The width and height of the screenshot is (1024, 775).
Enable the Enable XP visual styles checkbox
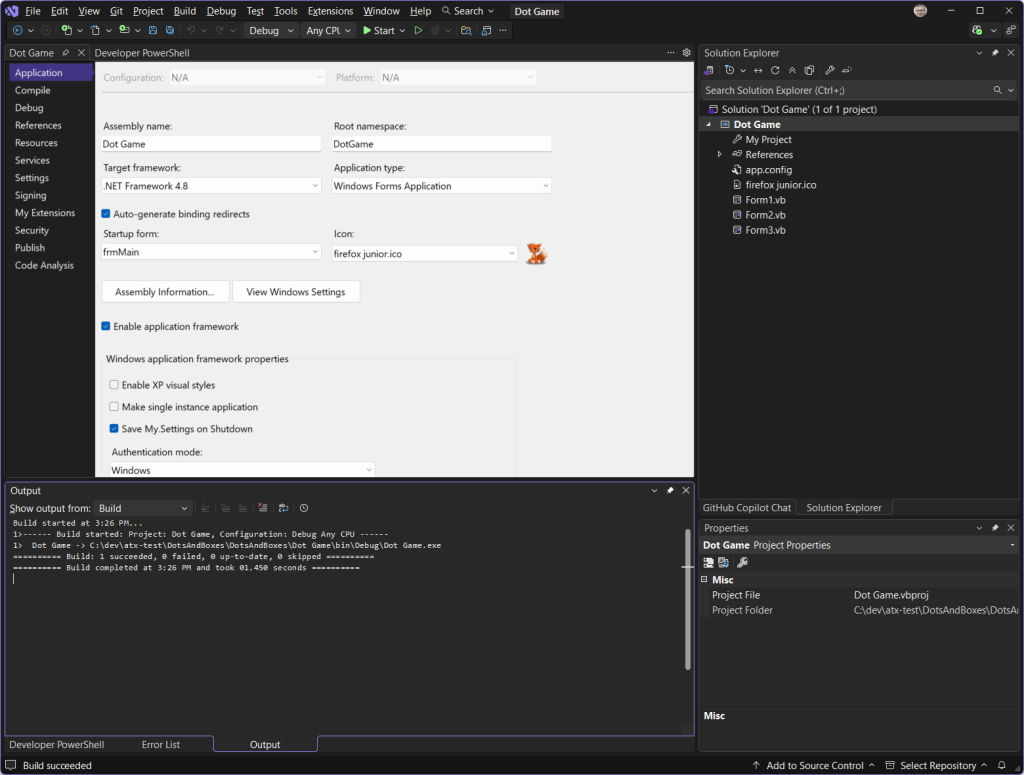point(113,384)
